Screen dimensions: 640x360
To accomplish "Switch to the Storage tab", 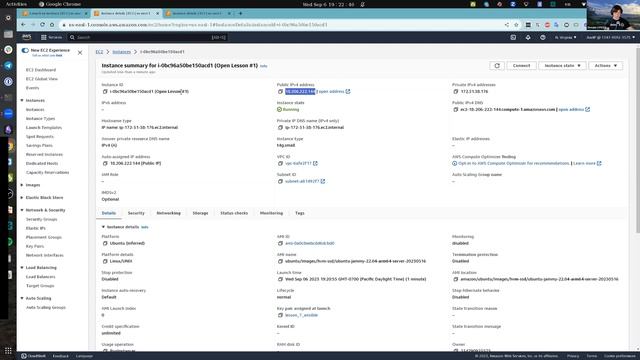I will tap(200, 213).
